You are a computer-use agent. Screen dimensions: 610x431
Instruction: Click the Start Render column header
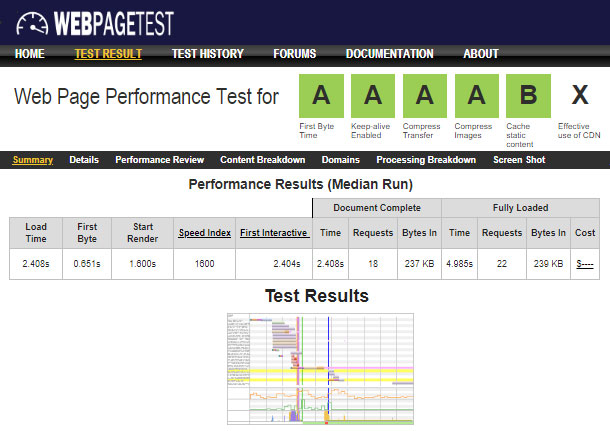click(142, 233)
